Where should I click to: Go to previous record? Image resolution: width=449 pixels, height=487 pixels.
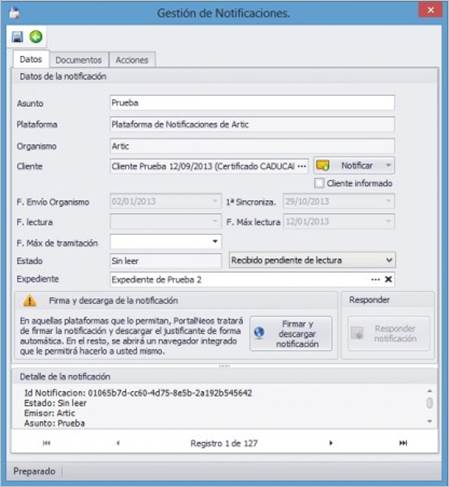(118, 443)
